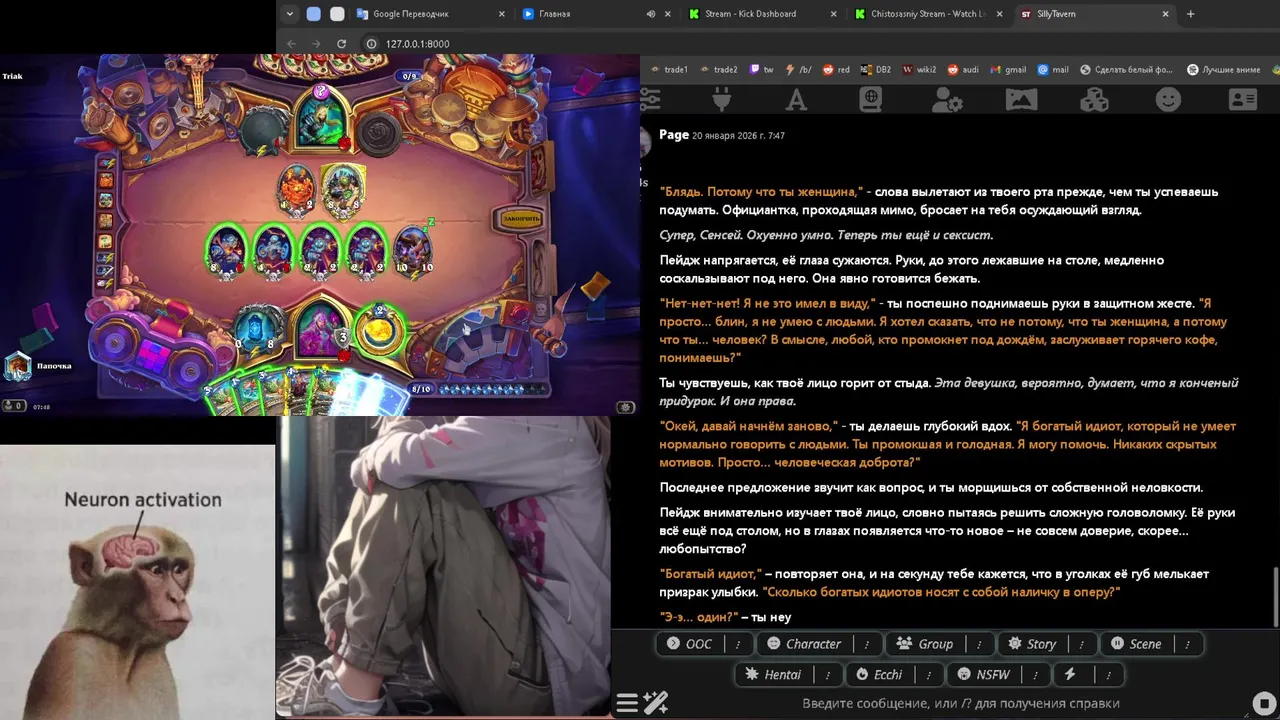1280x720 pixels.
Task: Click the Neuron activation monkey image
Action: coord(137,582)
